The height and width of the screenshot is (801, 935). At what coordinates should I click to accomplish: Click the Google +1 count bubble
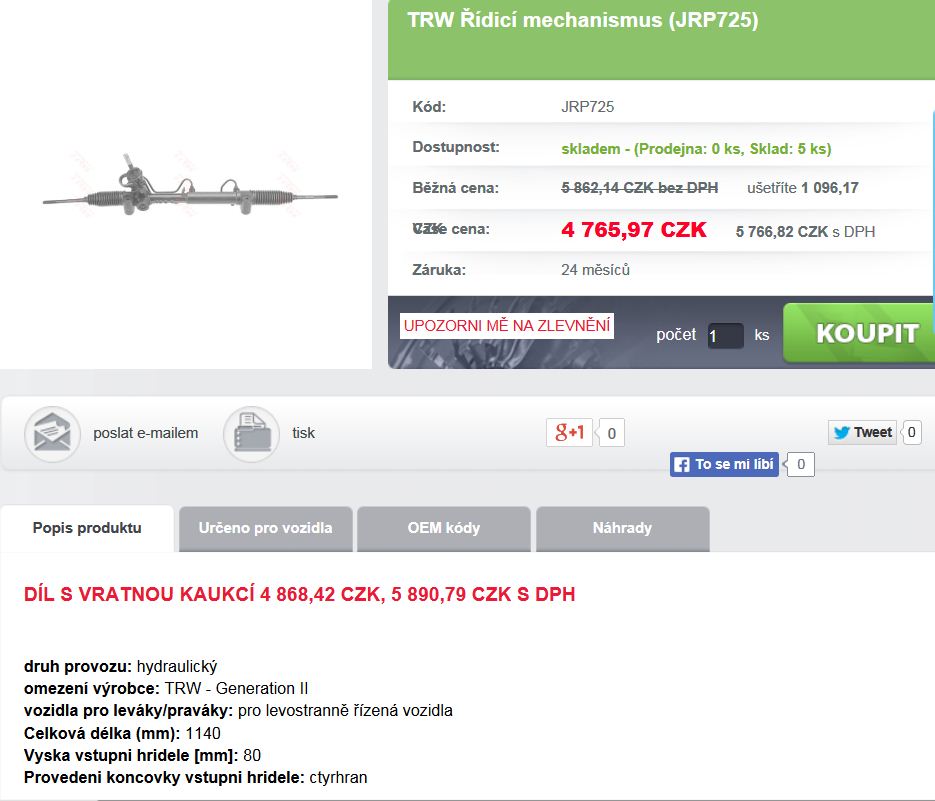coord(611,433)
